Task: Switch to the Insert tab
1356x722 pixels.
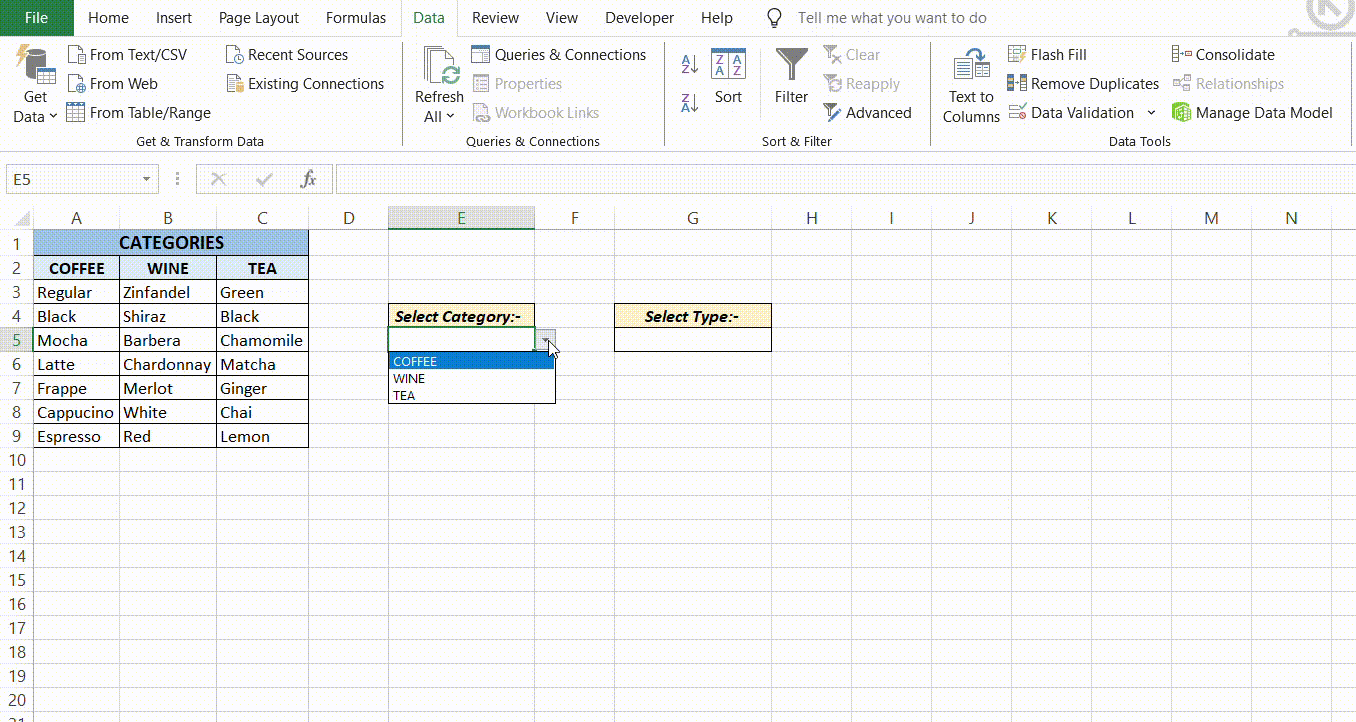Action: pos(174,18)
